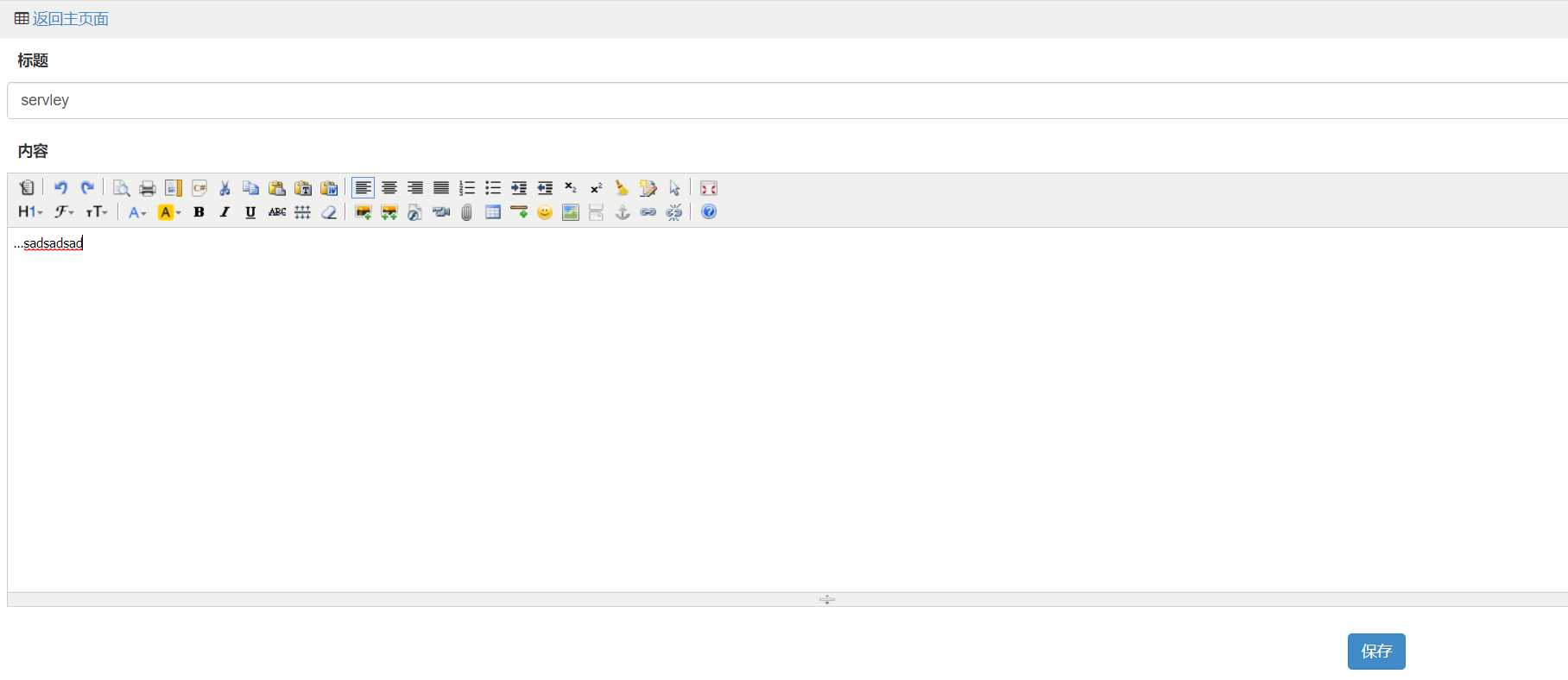Copy the selection icon
The image size is (1568, 680).
[x=251, y=187]
